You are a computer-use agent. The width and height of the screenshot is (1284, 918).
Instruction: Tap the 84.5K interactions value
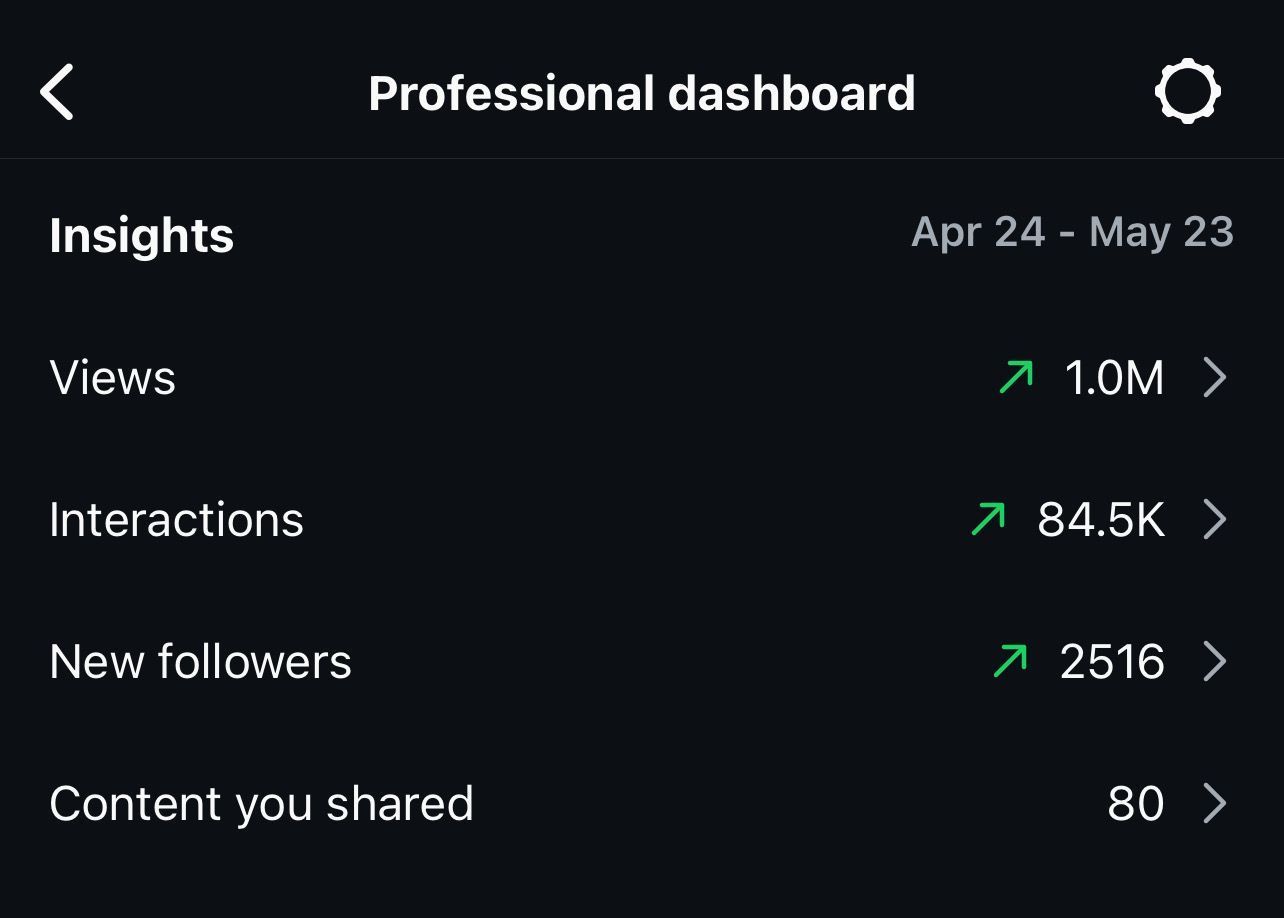1101,520
